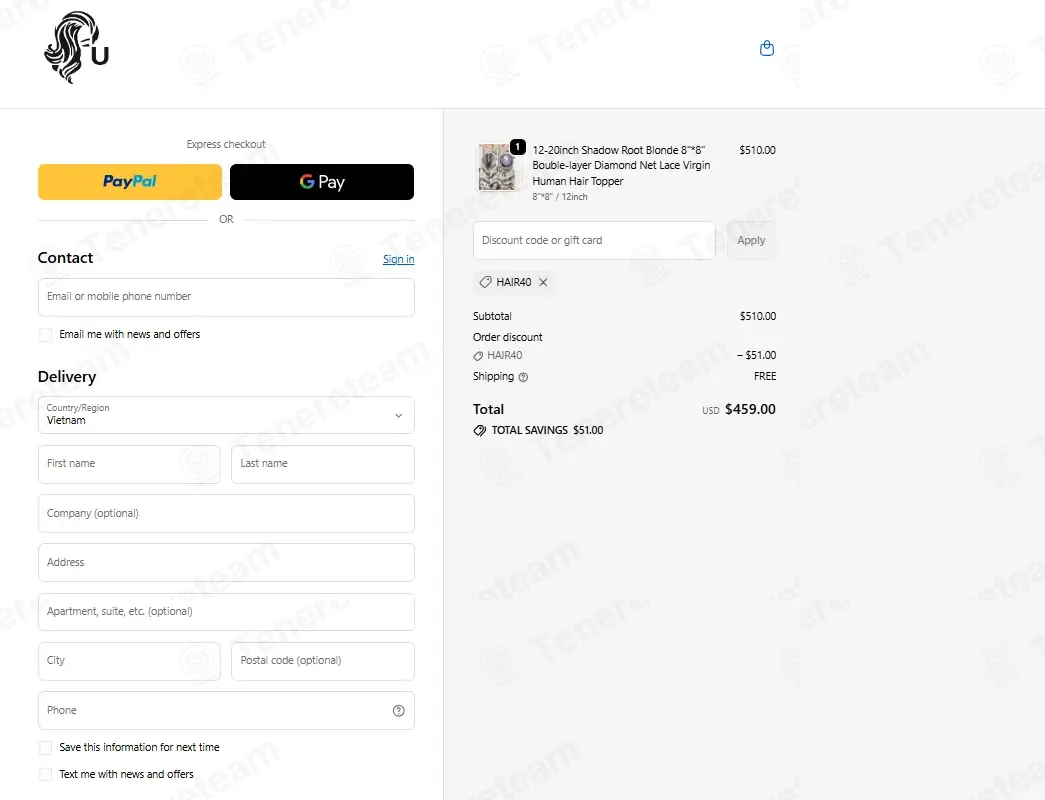Open the Country/Region dropdown showing Vietnam

226,415
